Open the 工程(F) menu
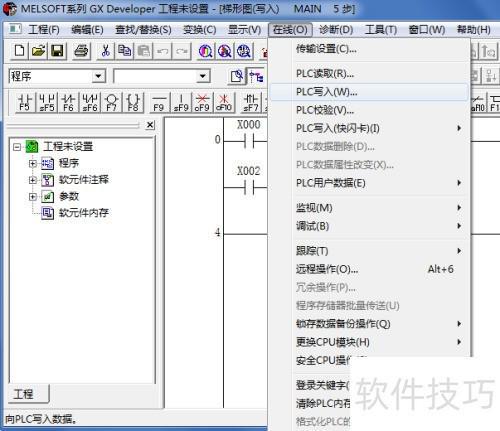Screen dimensions: 500x431 pos(44,30)
